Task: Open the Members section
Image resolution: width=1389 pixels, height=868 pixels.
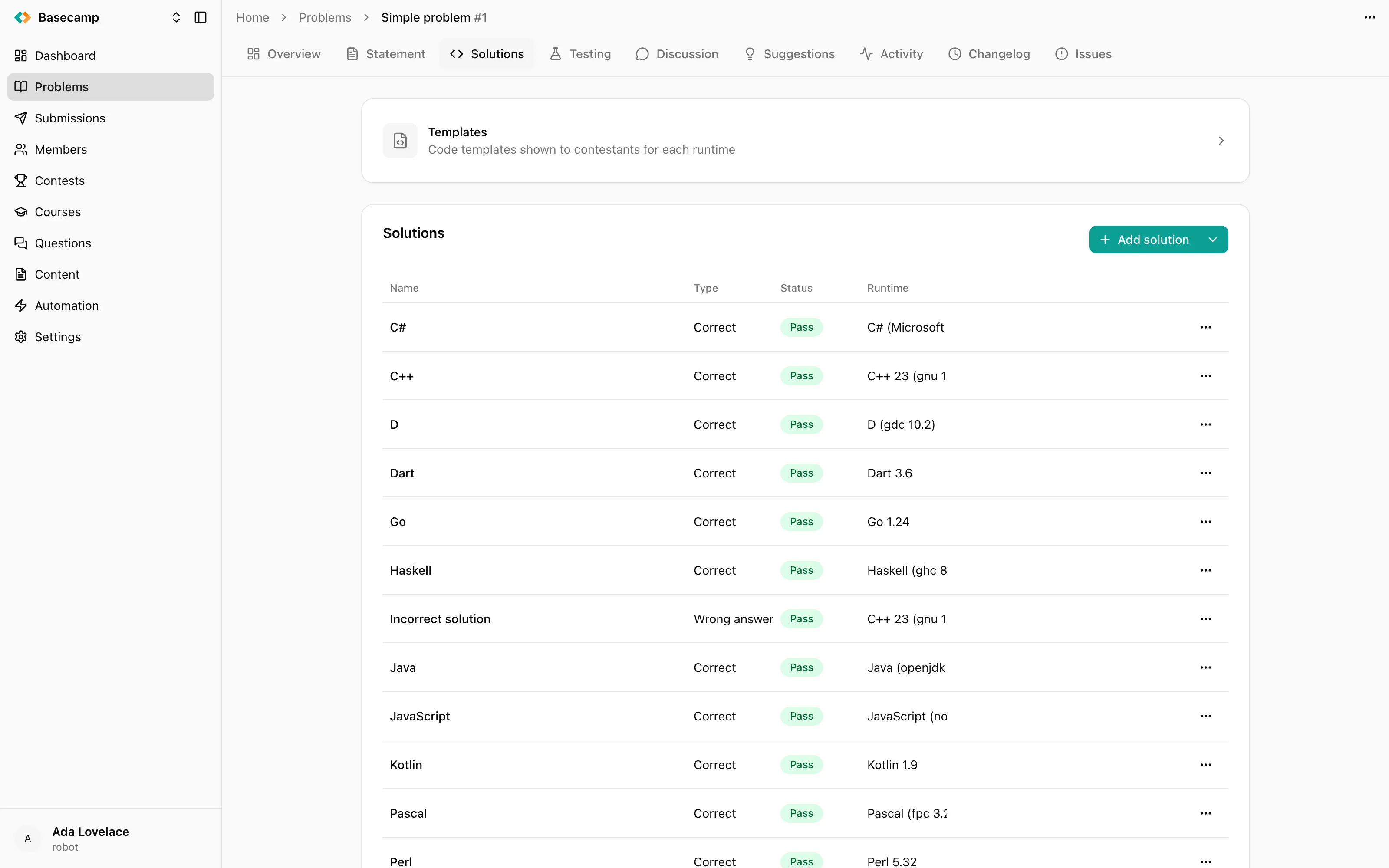Action: [111, 149]
